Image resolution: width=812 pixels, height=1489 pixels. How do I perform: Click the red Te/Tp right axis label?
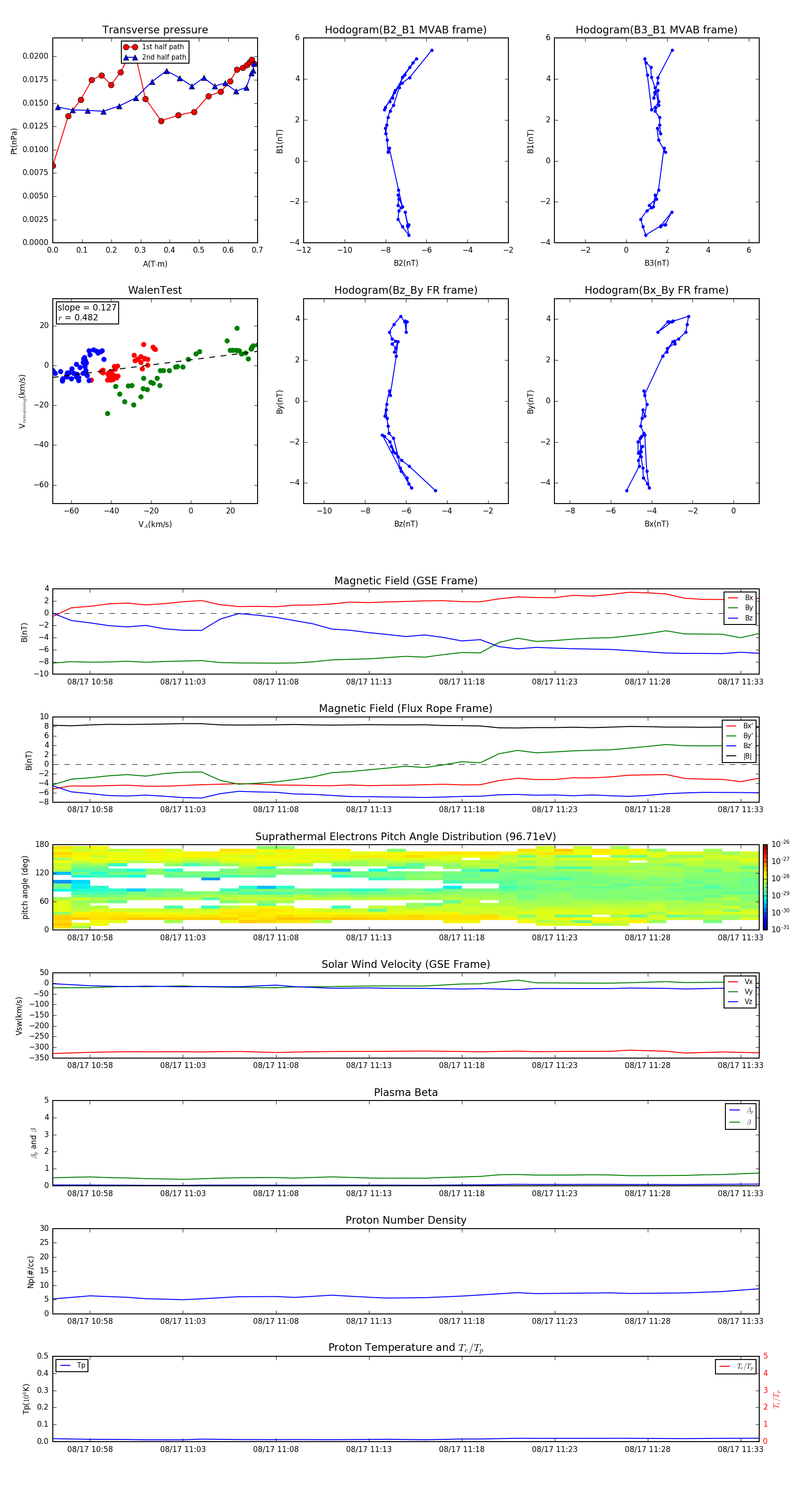[776, 1399]
